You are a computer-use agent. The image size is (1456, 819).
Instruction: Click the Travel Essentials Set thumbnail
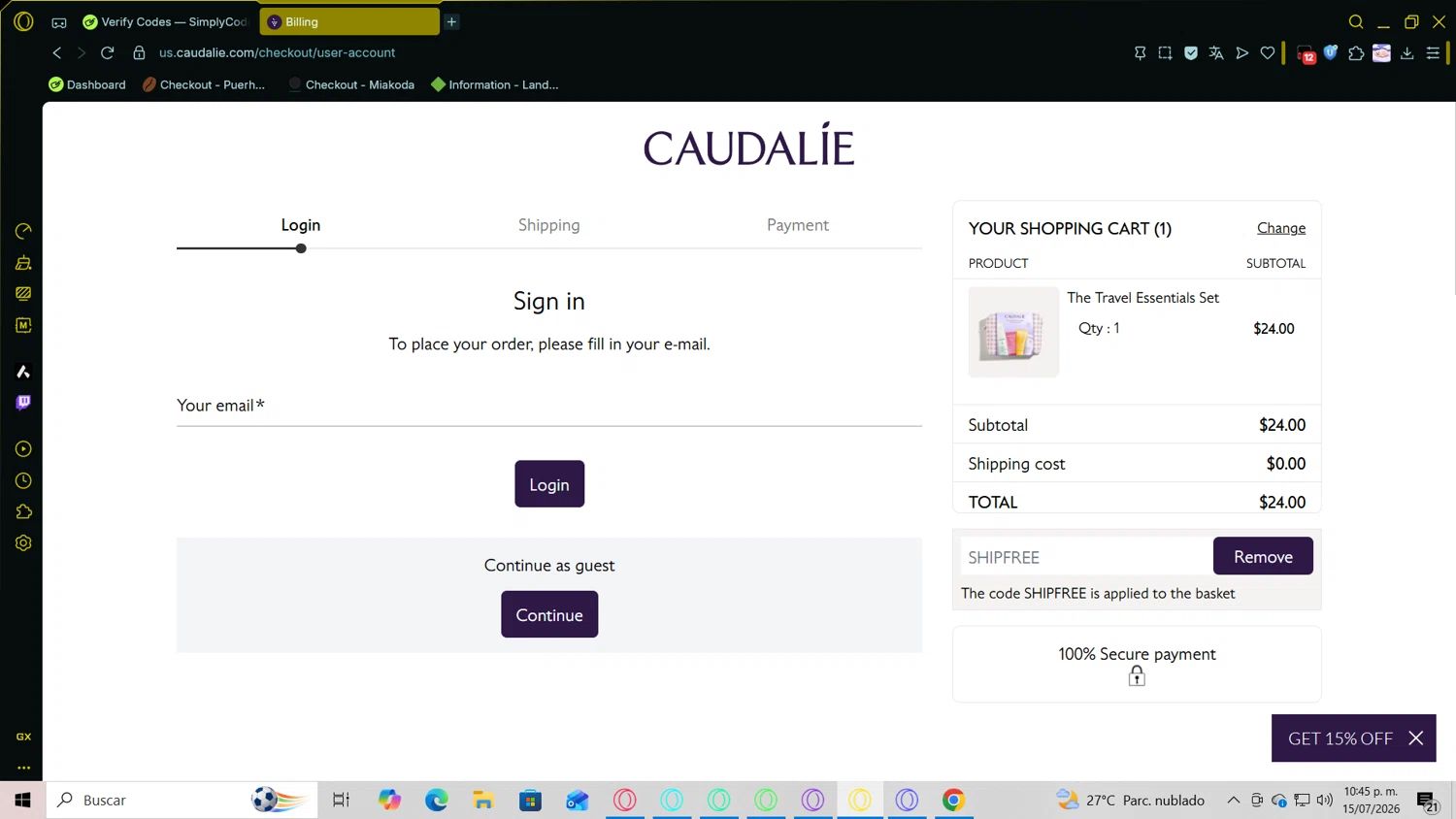[1013, 332]
